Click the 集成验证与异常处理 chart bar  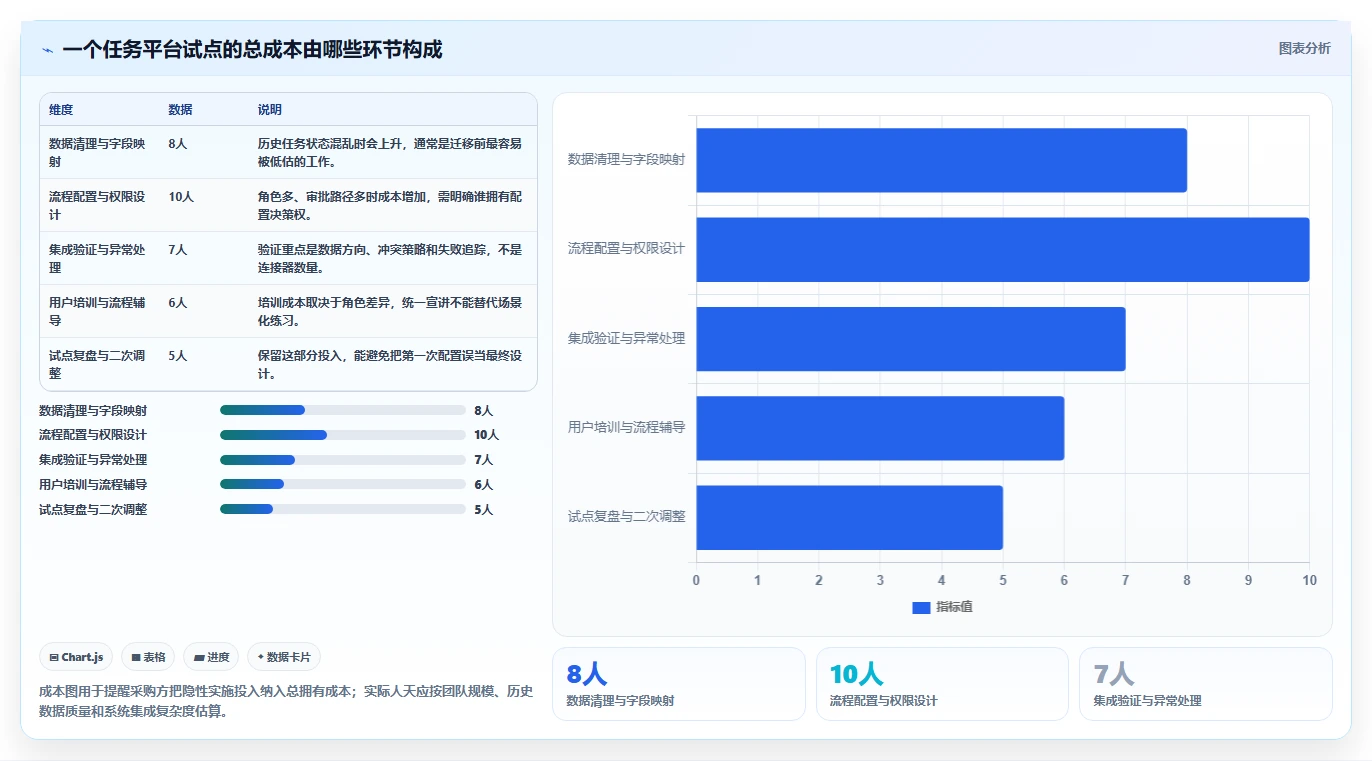(x=911, y=338)
